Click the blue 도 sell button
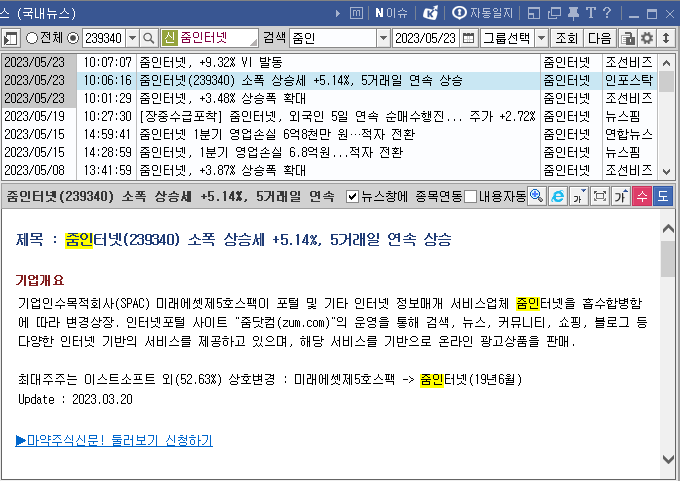Viewport: 680px width, 481px height. tap(663, 196)
